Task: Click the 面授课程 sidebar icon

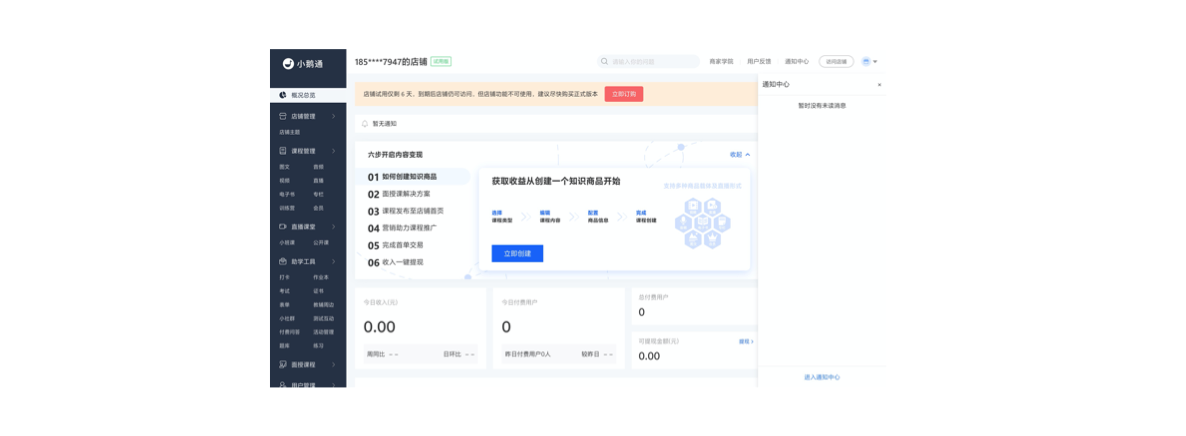Action: pos(283,365)
